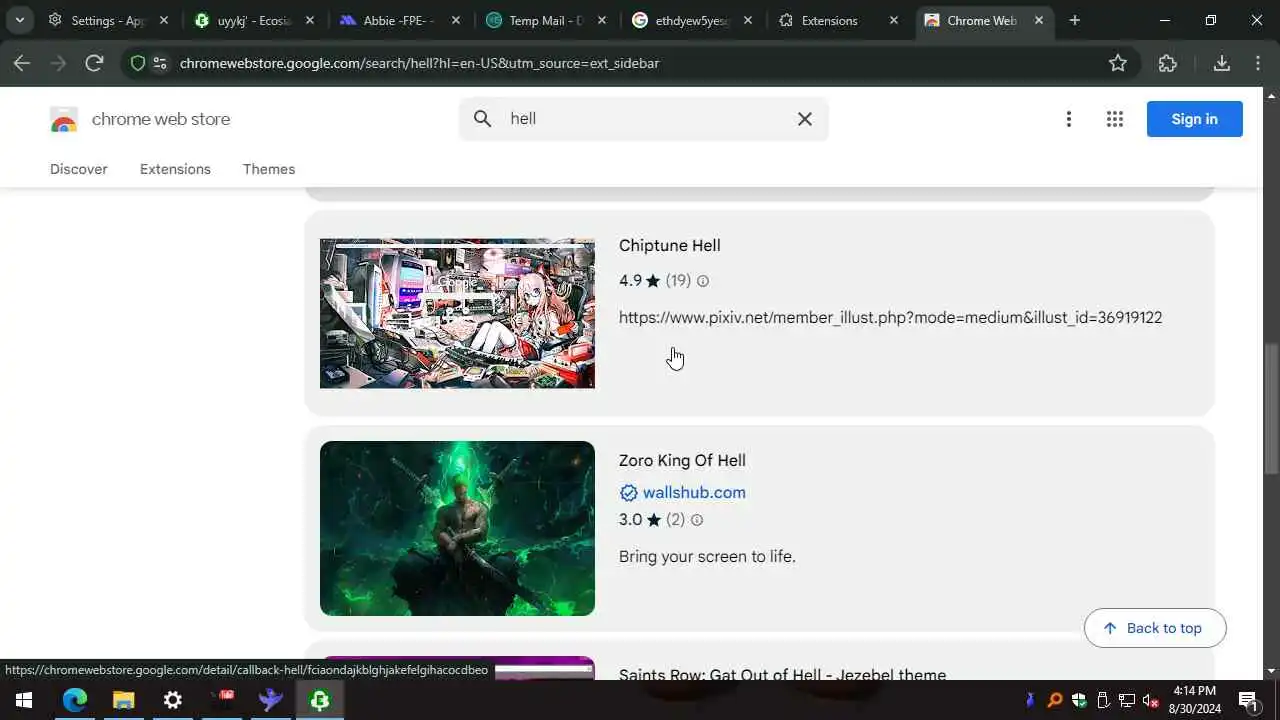Open the Chiptune Hell title link
The width and height of the screenshot is (1280, 720).
coord(670,246)
